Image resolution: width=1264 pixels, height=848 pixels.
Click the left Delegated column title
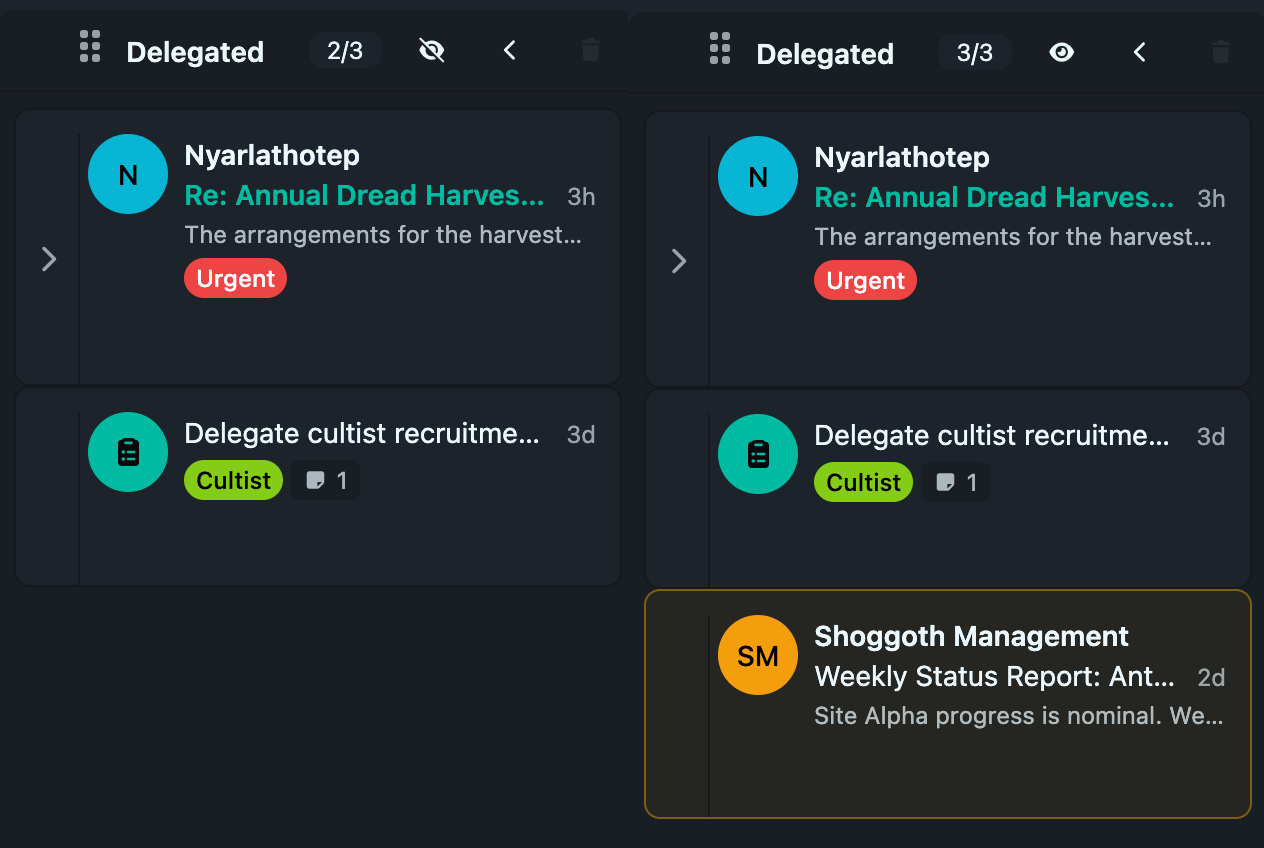195,52
